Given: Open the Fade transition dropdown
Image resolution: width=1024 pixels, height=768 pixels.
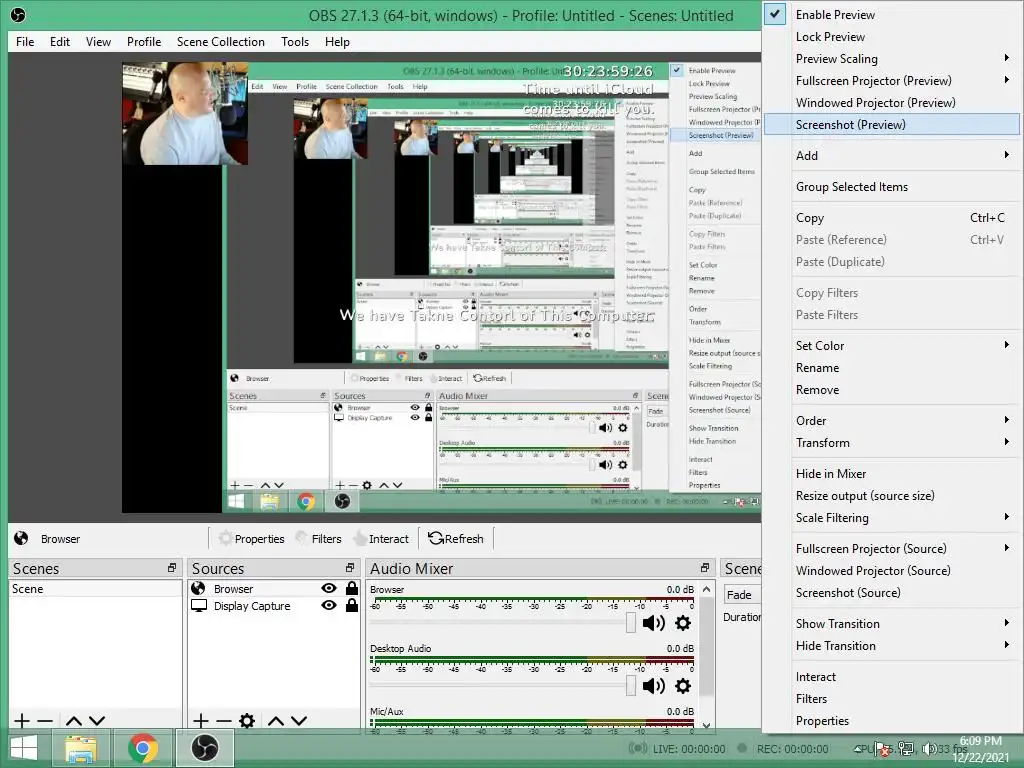Looking at the screenshot, I should point(743,595).
